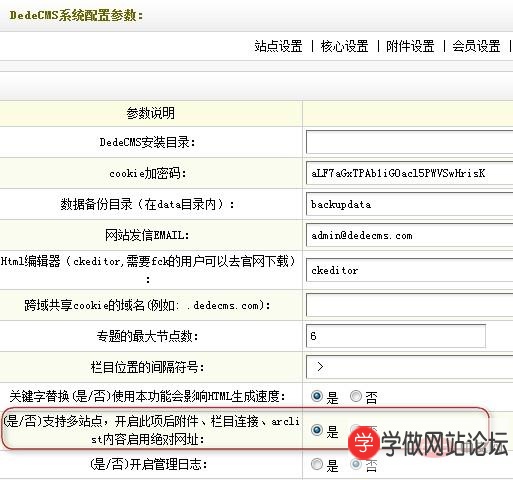Click 专题的最大节点数 field showing 6
This screenshot has height=480, width=513.
[x=396, y=336]
